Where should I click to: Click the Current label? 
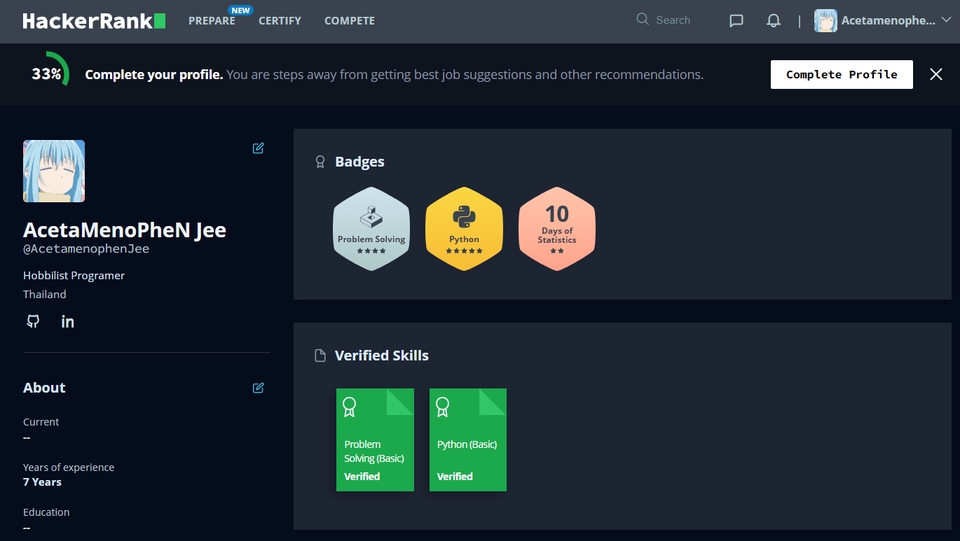(41, 422)
